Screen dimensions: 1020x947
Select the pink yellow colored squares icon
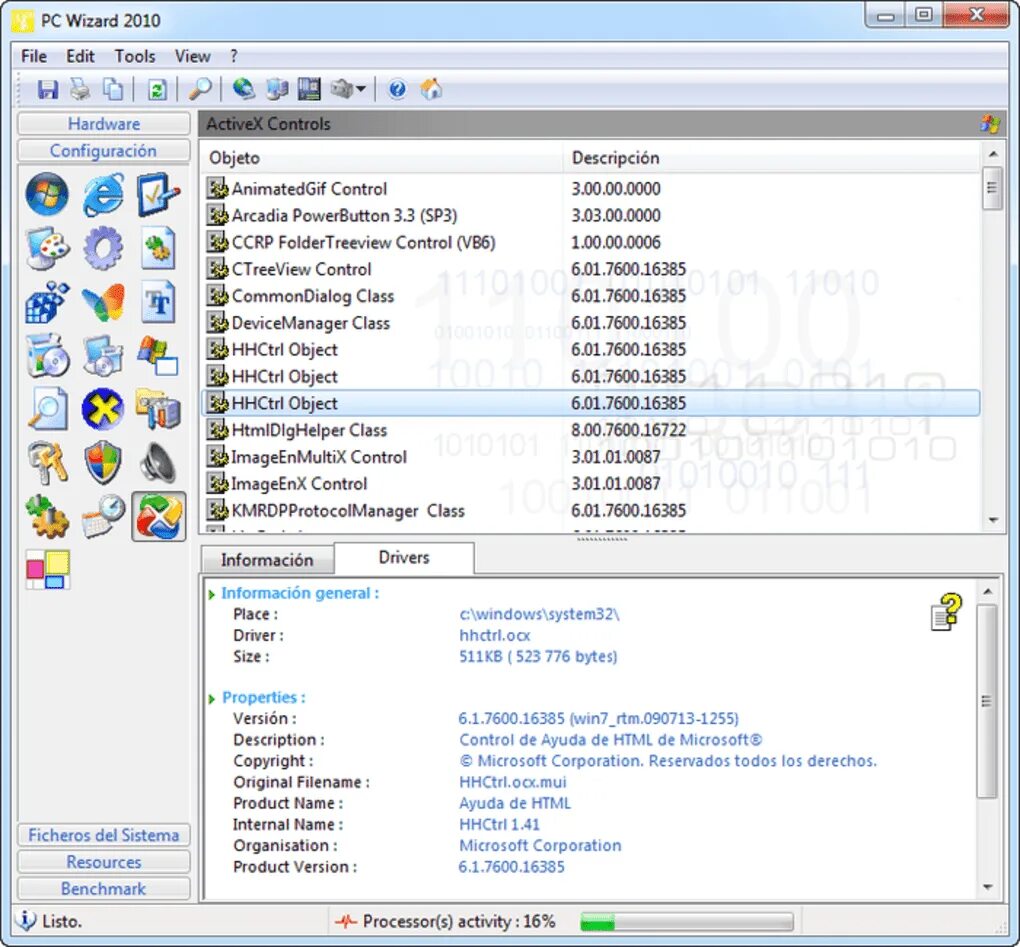pos(47,569)
